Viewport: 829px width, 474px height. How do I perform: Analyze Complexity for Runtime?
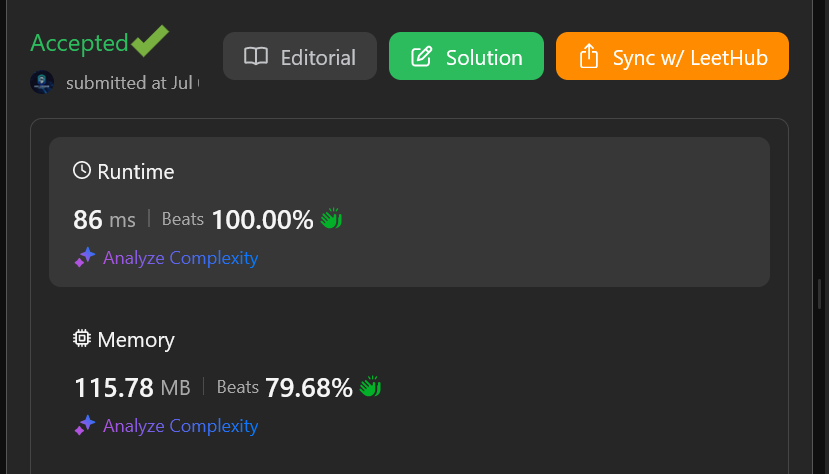click(x=180, y=258)
